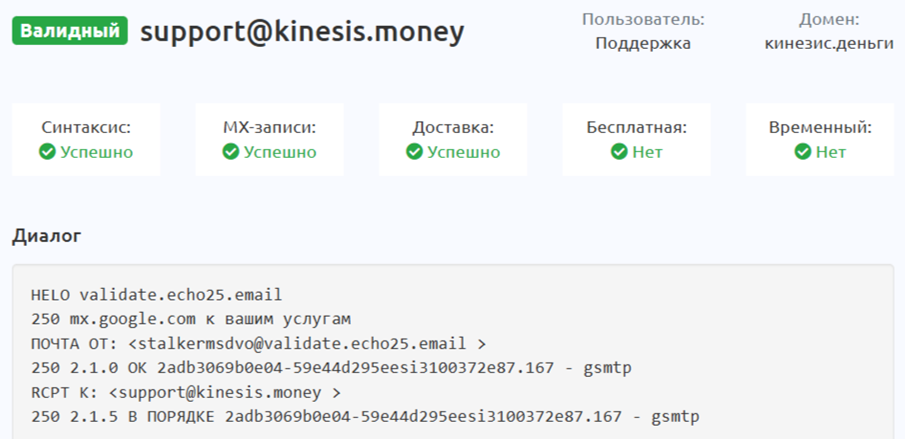
Task: Click the green check icon under Синтаксис
Action: (x=47, y=152)
